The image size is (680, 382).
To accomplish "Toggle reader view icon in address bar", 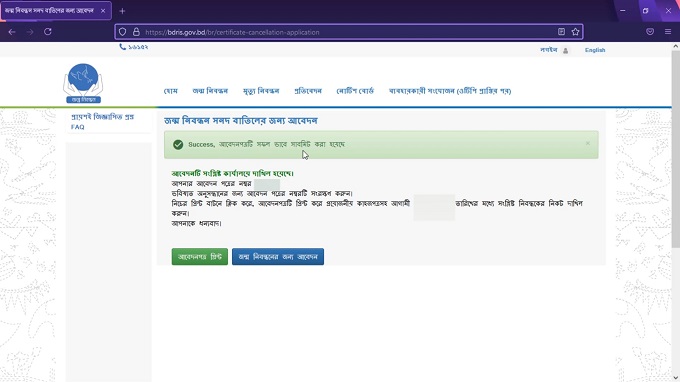I will pos(561,32).
